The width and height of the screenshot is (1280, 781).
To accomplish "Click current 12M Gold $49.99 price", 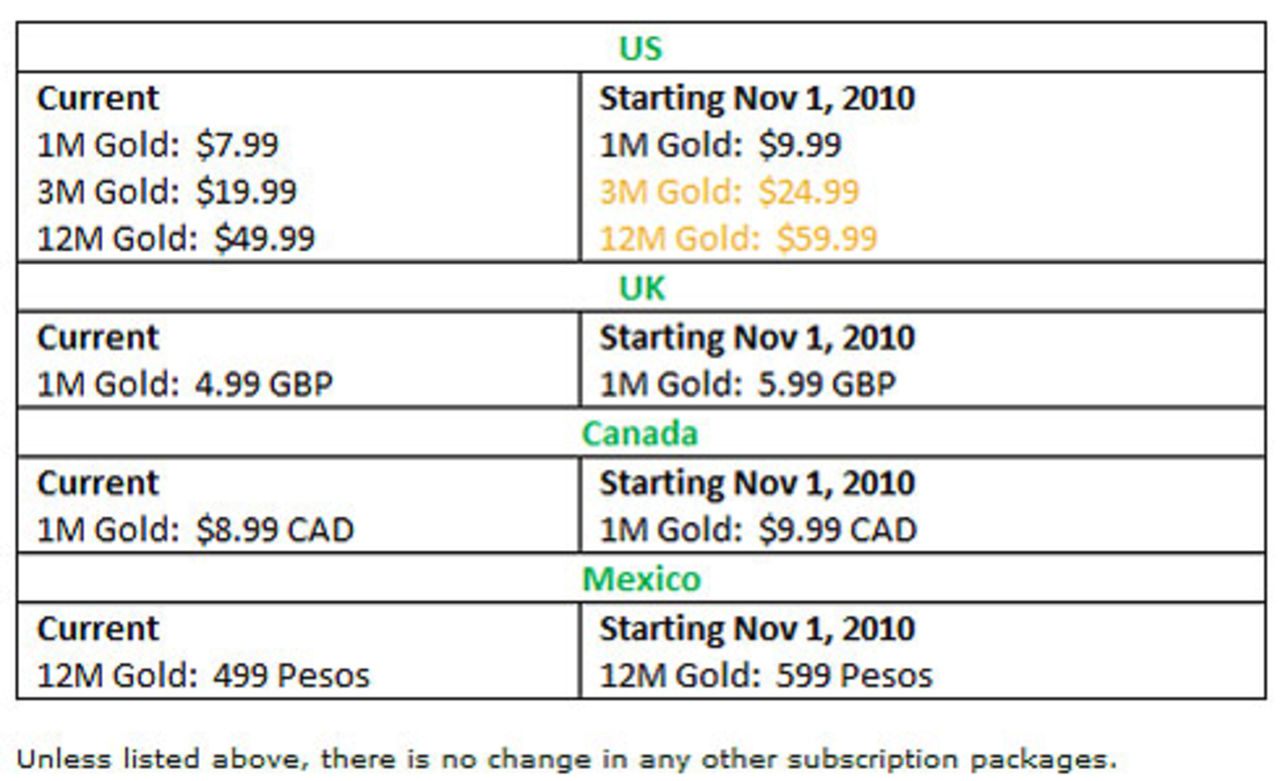I will click(x=176, y=238).
